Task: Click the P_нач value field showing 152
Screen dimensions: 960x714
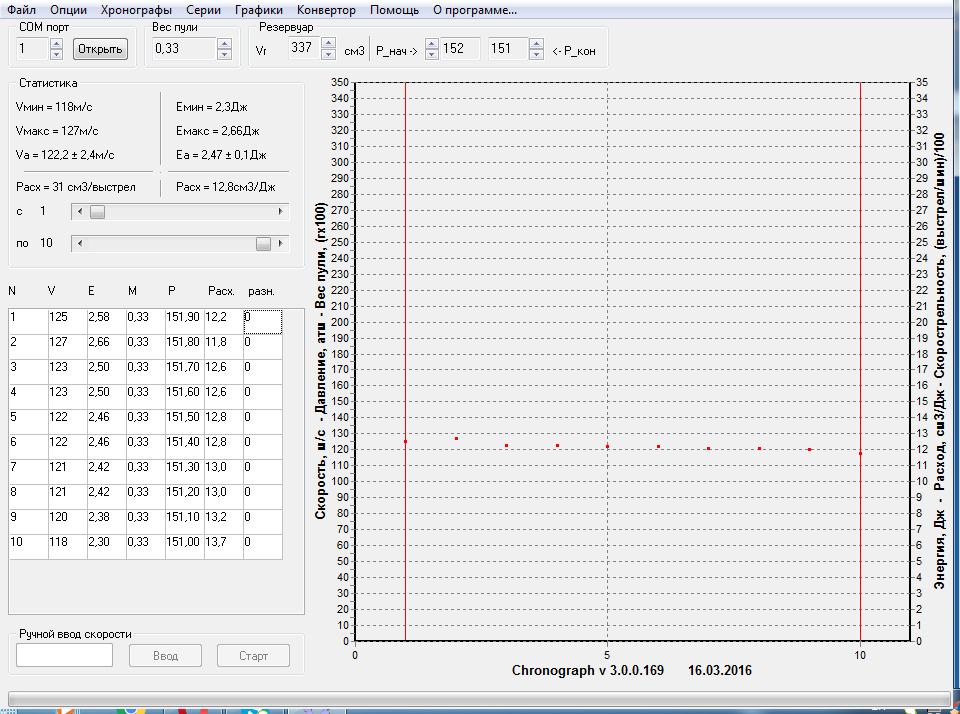Action: [x=459, y=49]
